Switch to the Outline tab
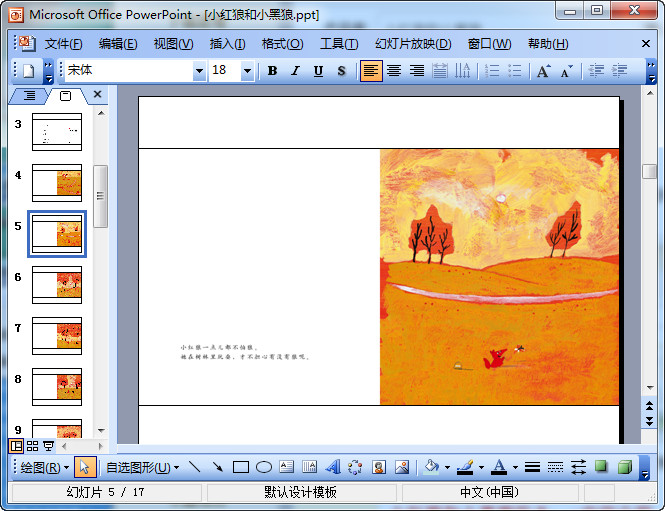The image size is (665, 511). click(29, 95)
